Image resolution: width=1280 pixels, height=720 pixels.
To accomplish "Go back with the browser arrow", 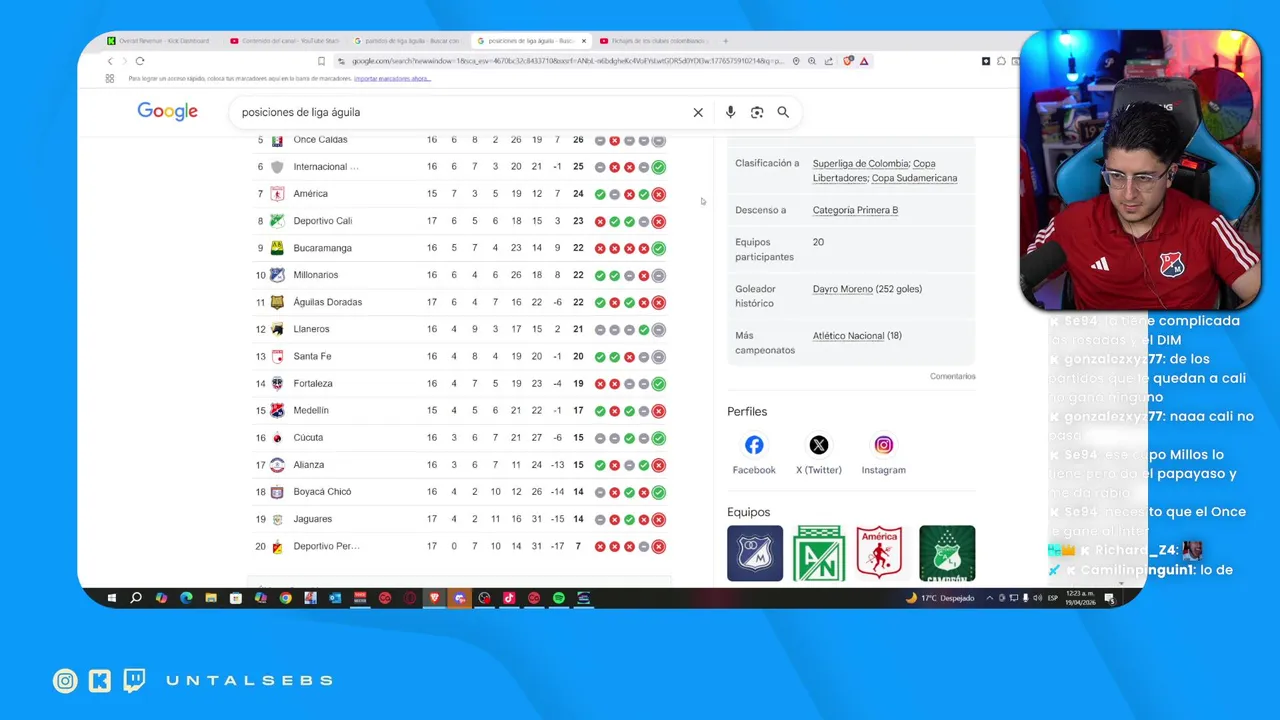I will pyautogui.click(x=110, y=61).
